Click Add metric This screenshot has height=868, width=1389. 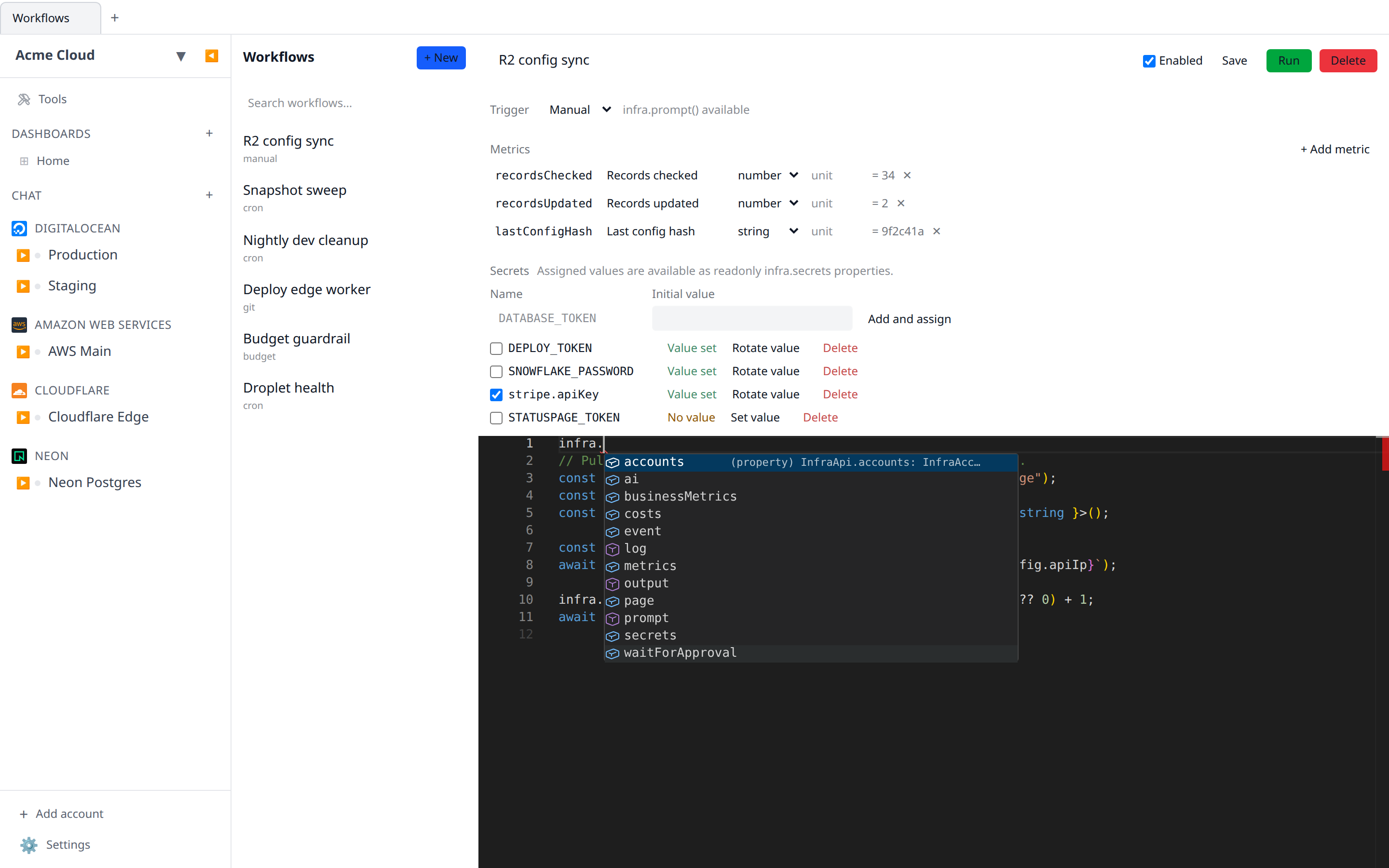tap(1335, 149)
